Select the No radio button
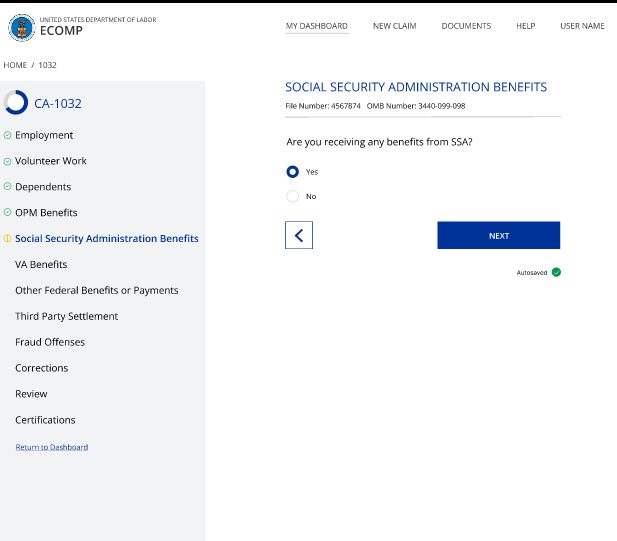 tap(293, 196)
